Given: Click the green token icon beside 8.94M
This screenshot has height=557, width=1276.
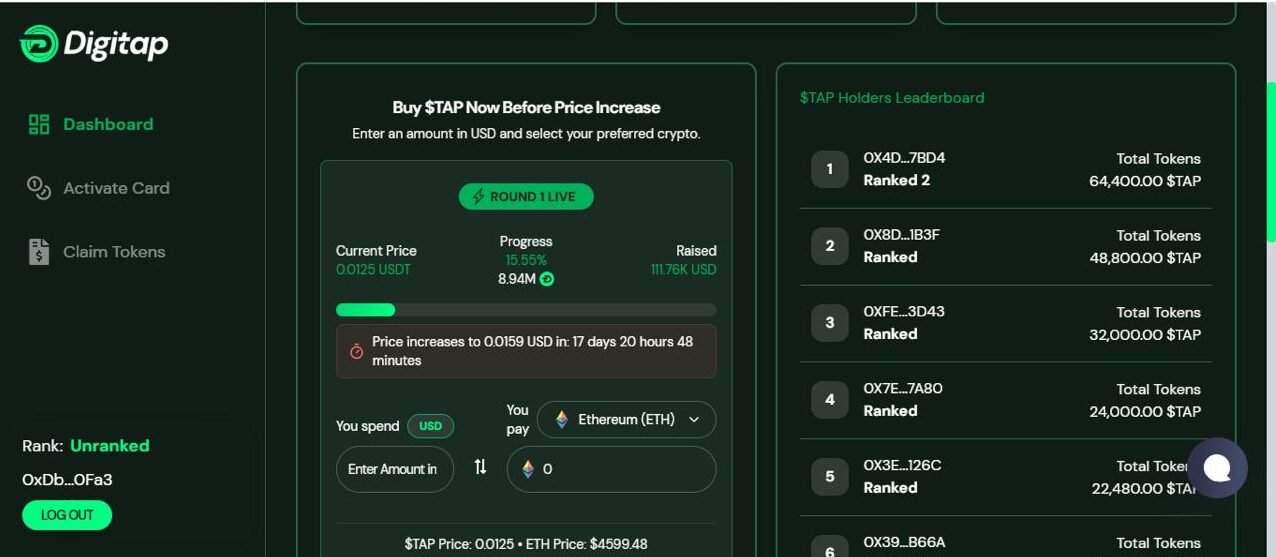Looking at the screenshot, I should pyautogui.click(x=547, y=279).
